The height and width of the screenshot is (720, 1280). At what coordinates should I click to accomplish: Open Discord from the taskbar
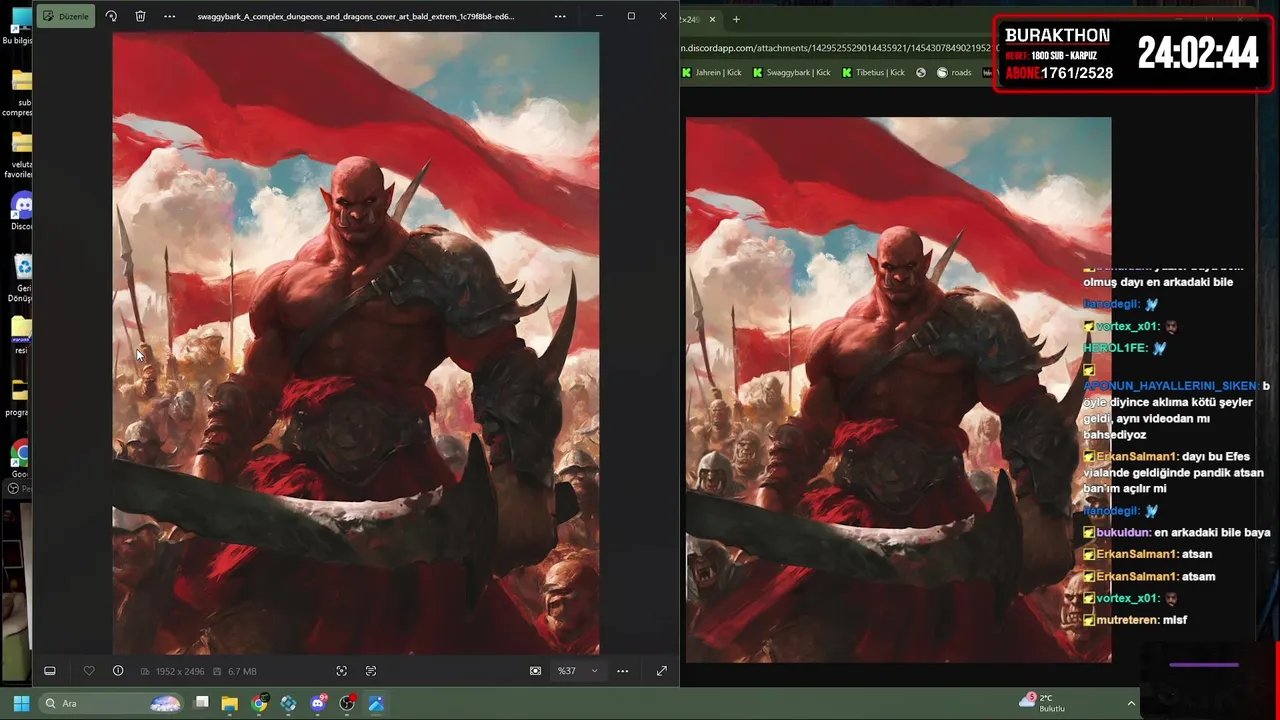318,703
